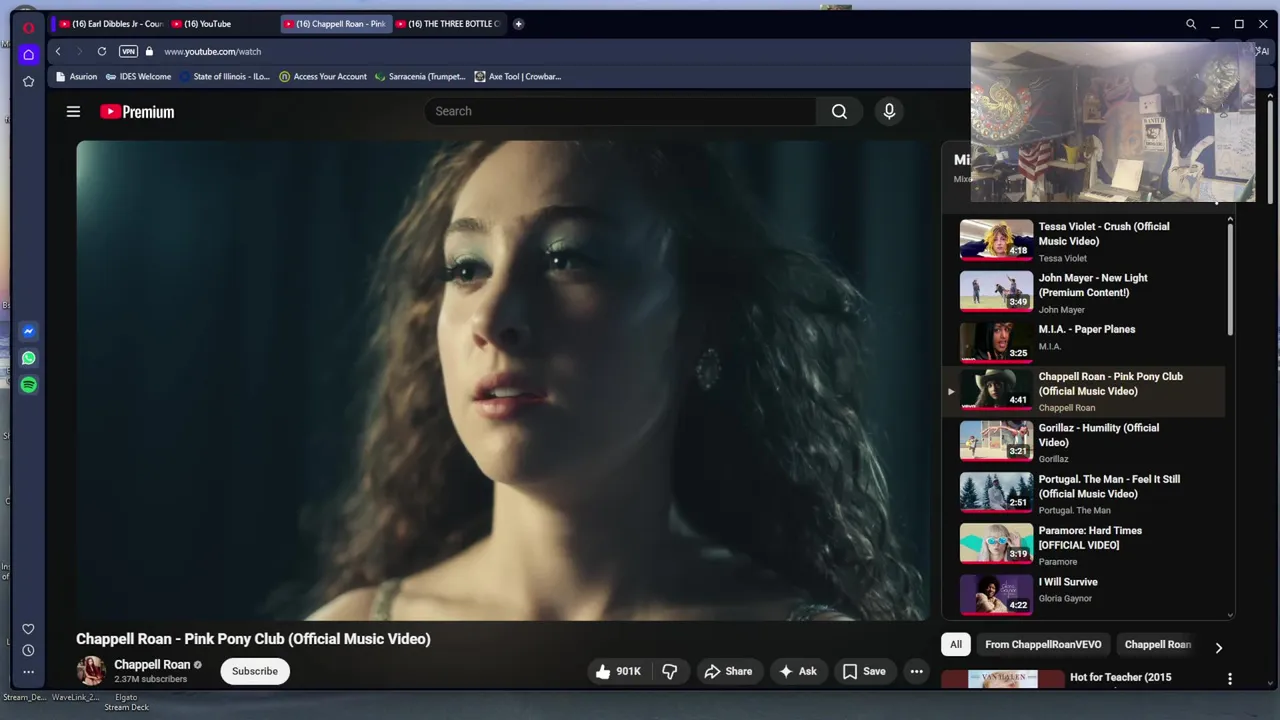Screen dimensions: 1280x720
Task: Switch to Earl Dibbles Jr tab
Action: click(111, 24)
